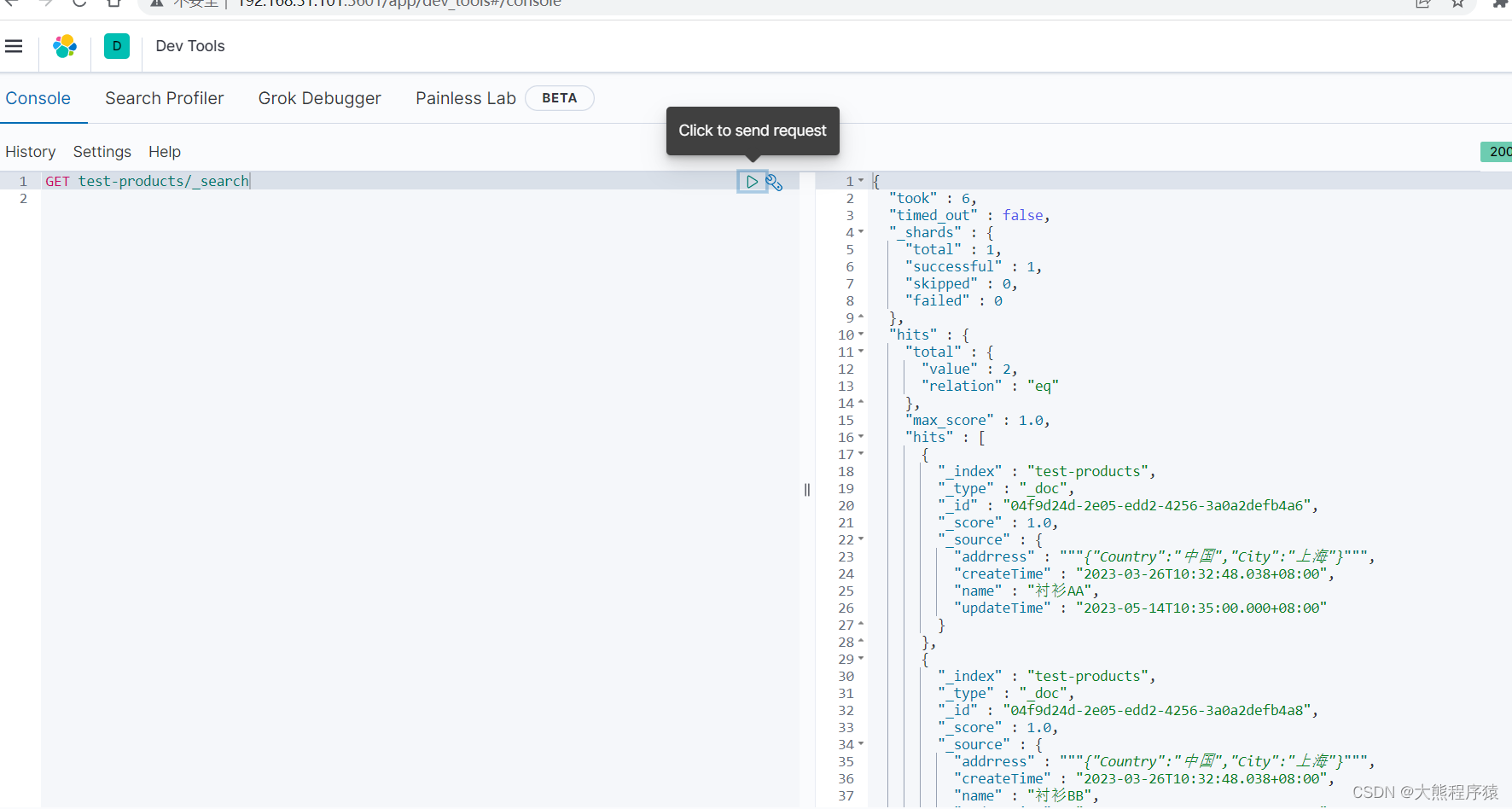Switch to the Search Profiler tab
This screenshot has width=1512, height=809.
165,98
